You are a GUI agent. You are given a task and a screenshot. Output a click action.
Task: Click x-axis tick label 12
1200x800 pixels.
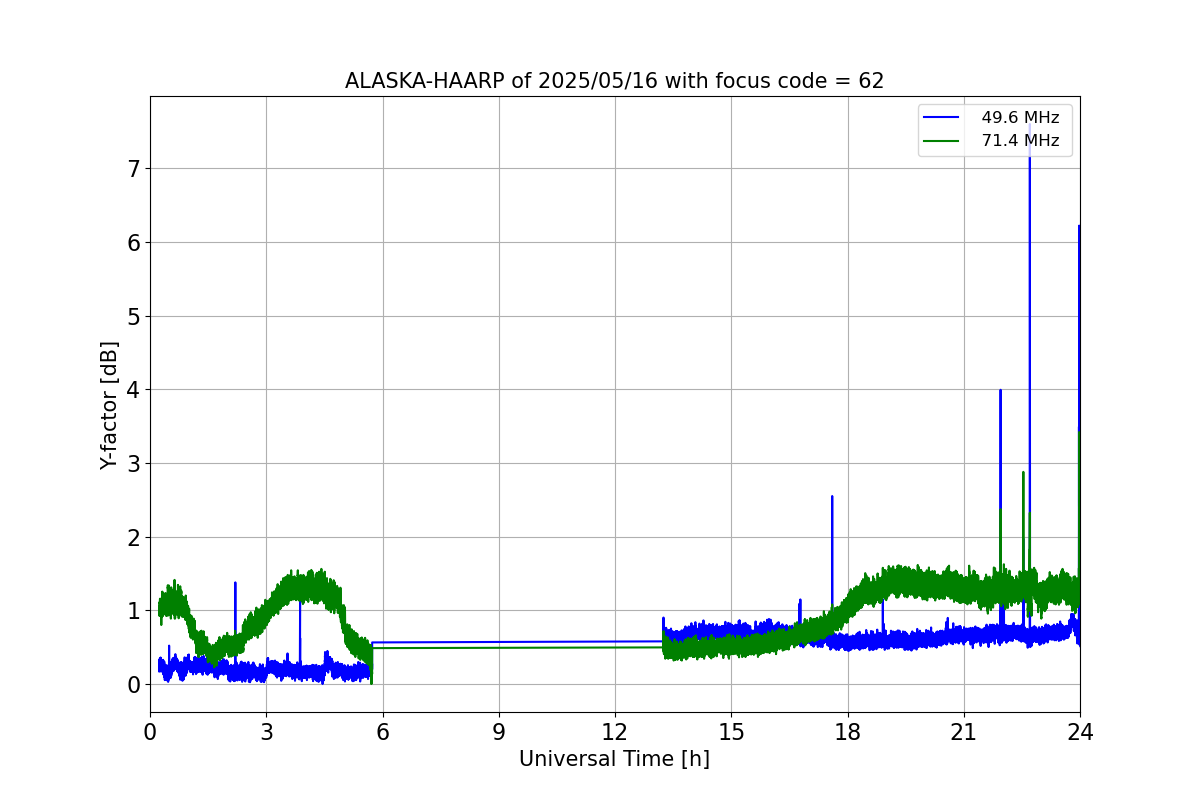click(x=615, y=732)
